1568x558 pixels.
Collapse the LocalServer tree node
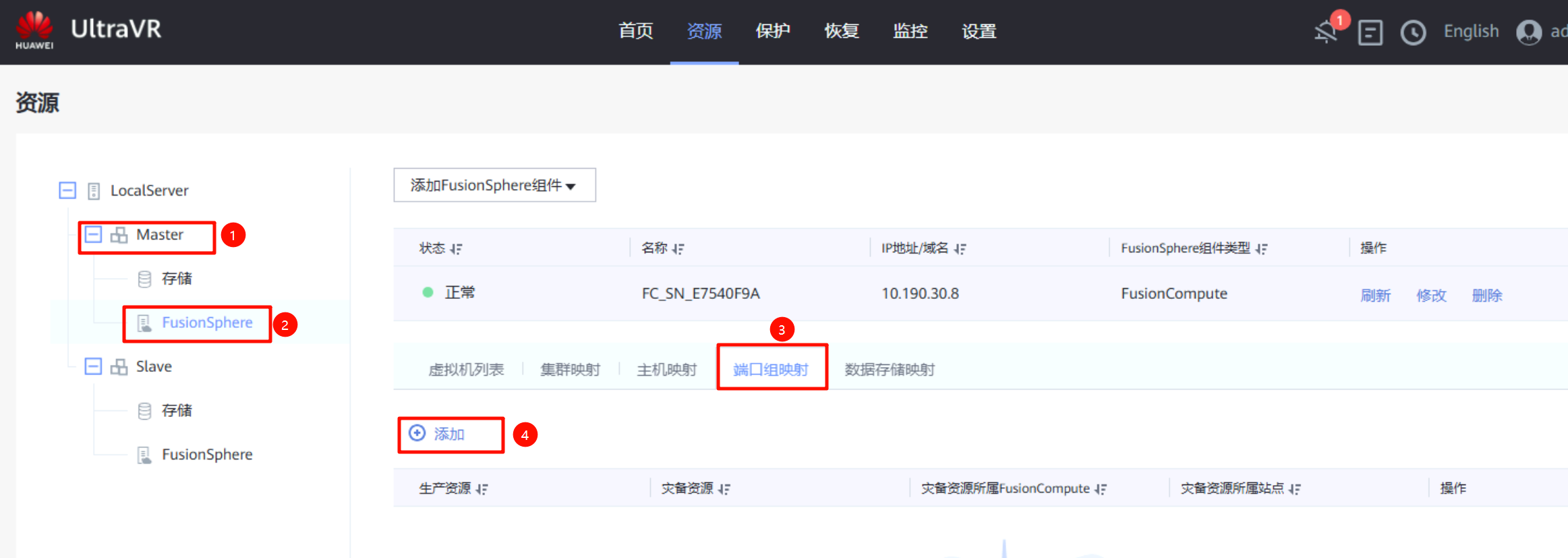(67, 190)
